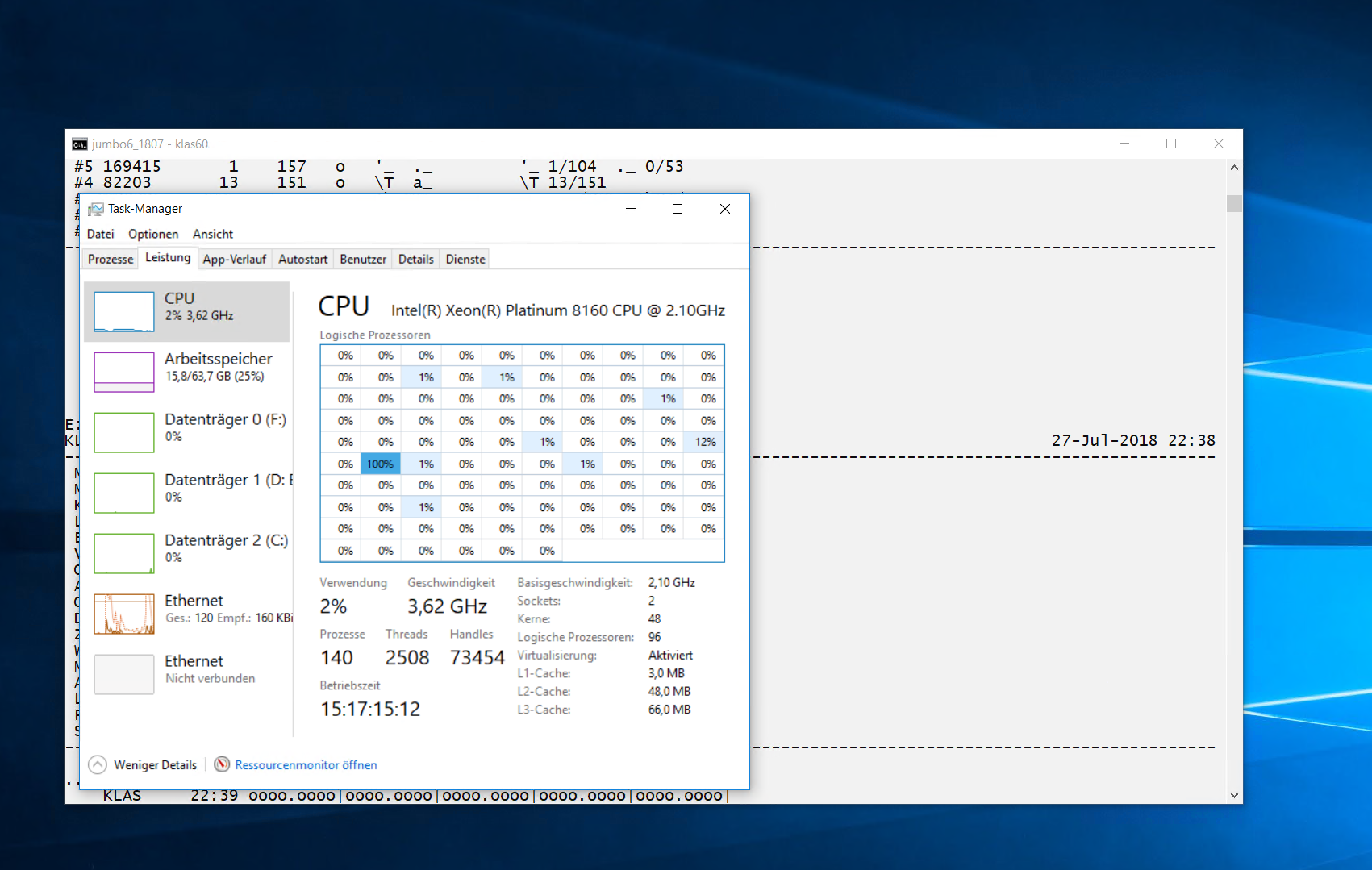Open the Details tab
The width and height of the screenshot is (1372, 870).
(x=416, y=259)
